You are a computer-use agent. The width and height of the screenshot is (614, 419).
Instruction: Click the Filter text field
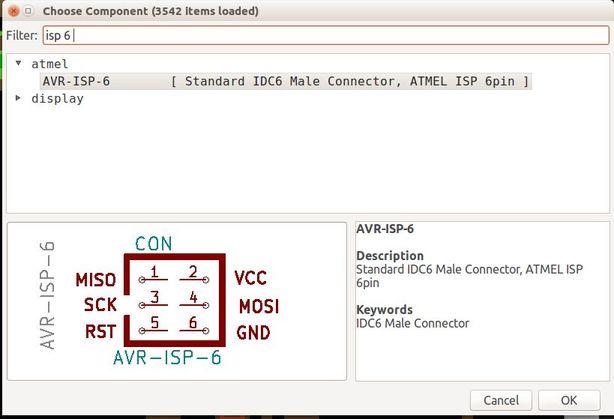(x=325, y=36)
